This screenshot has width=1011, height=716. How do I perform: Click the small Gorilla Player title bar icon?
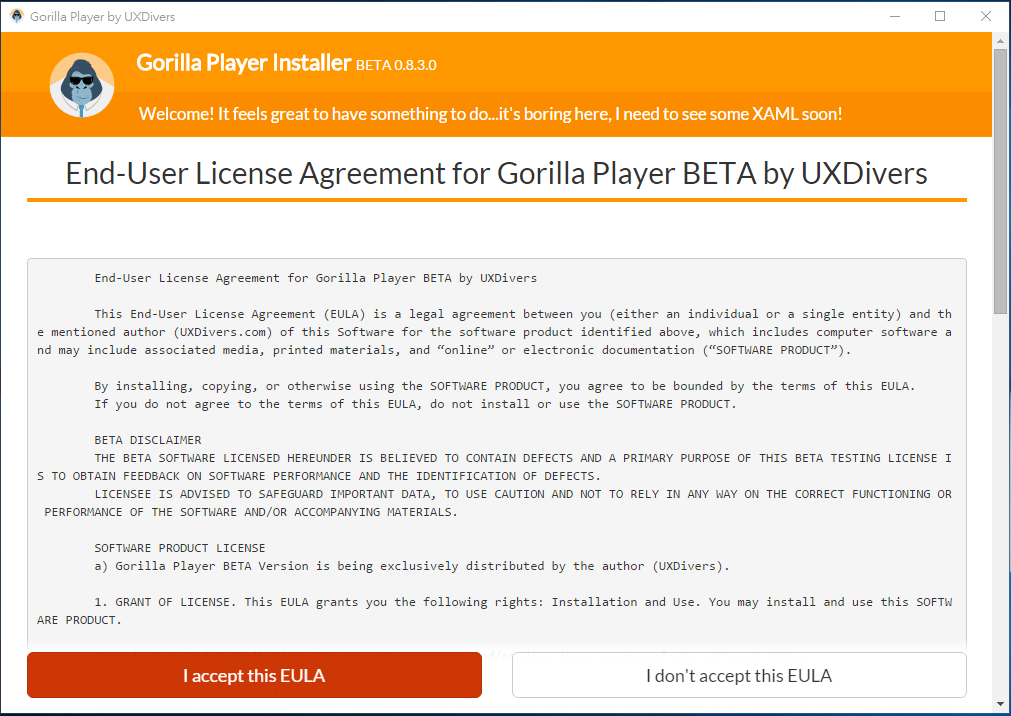(x=17, y=16)
